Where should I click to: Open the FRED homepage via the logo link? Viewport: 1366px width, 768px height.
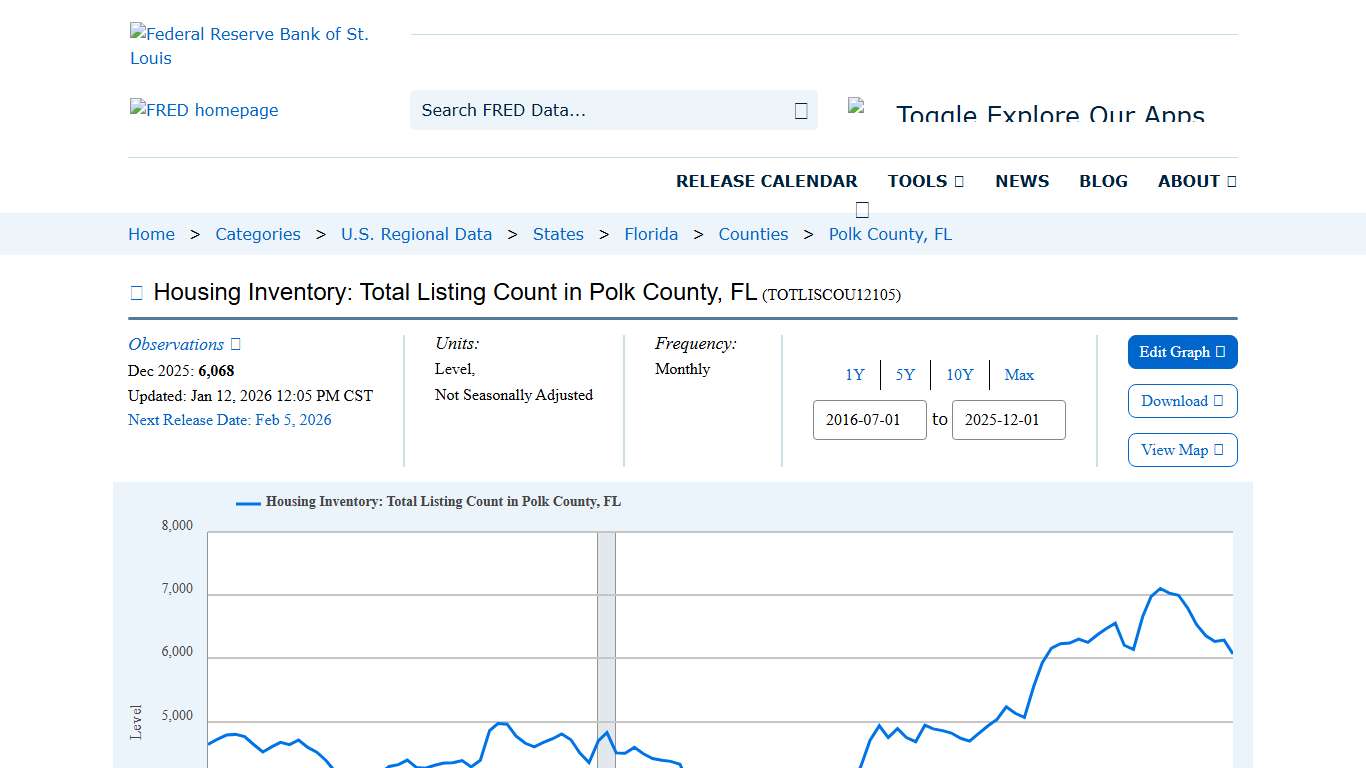(x=203, y=110)
